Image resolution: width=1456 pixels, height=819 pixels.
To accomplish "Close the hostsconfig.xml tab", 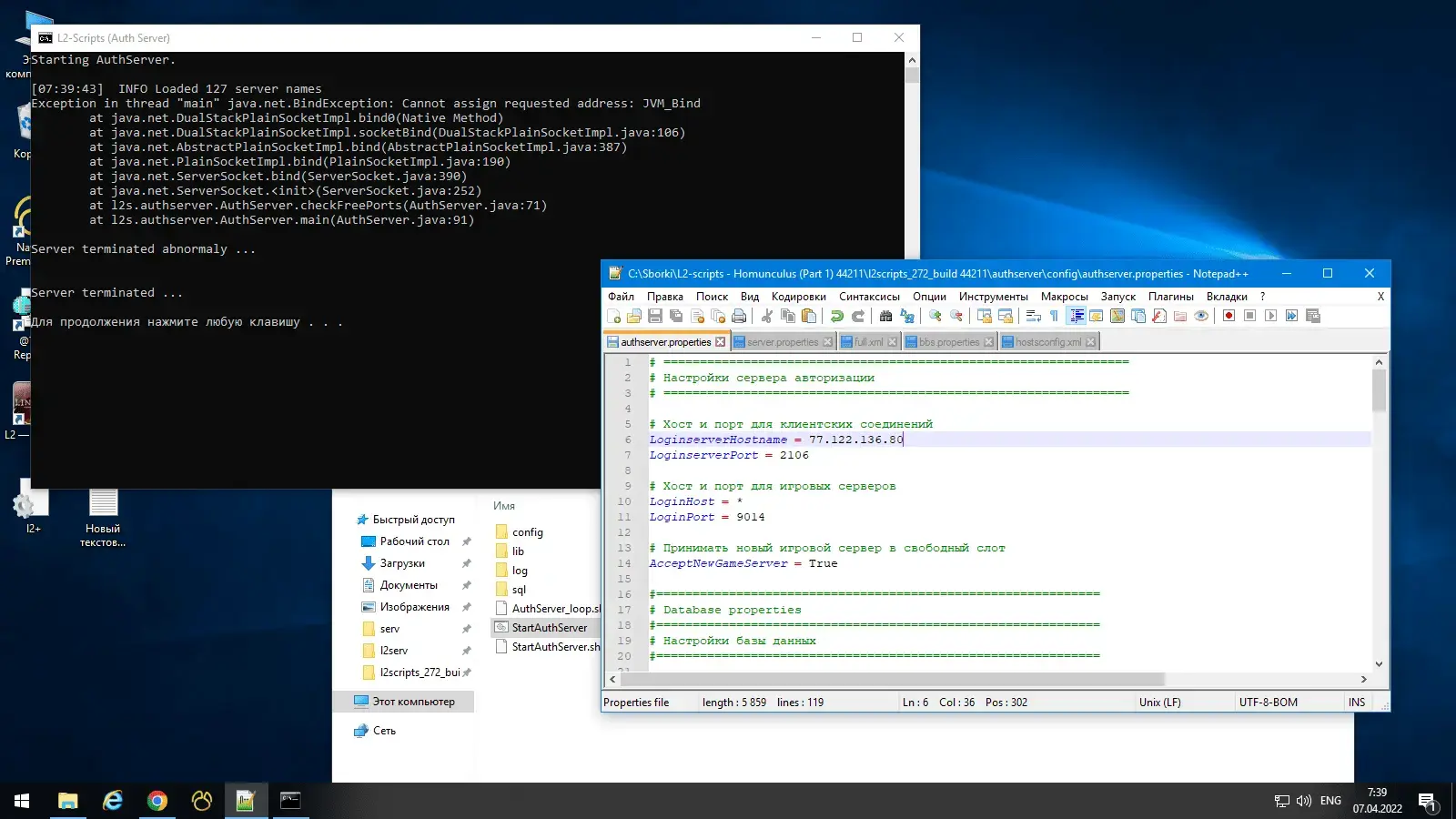I will [x=1090, y=342].
